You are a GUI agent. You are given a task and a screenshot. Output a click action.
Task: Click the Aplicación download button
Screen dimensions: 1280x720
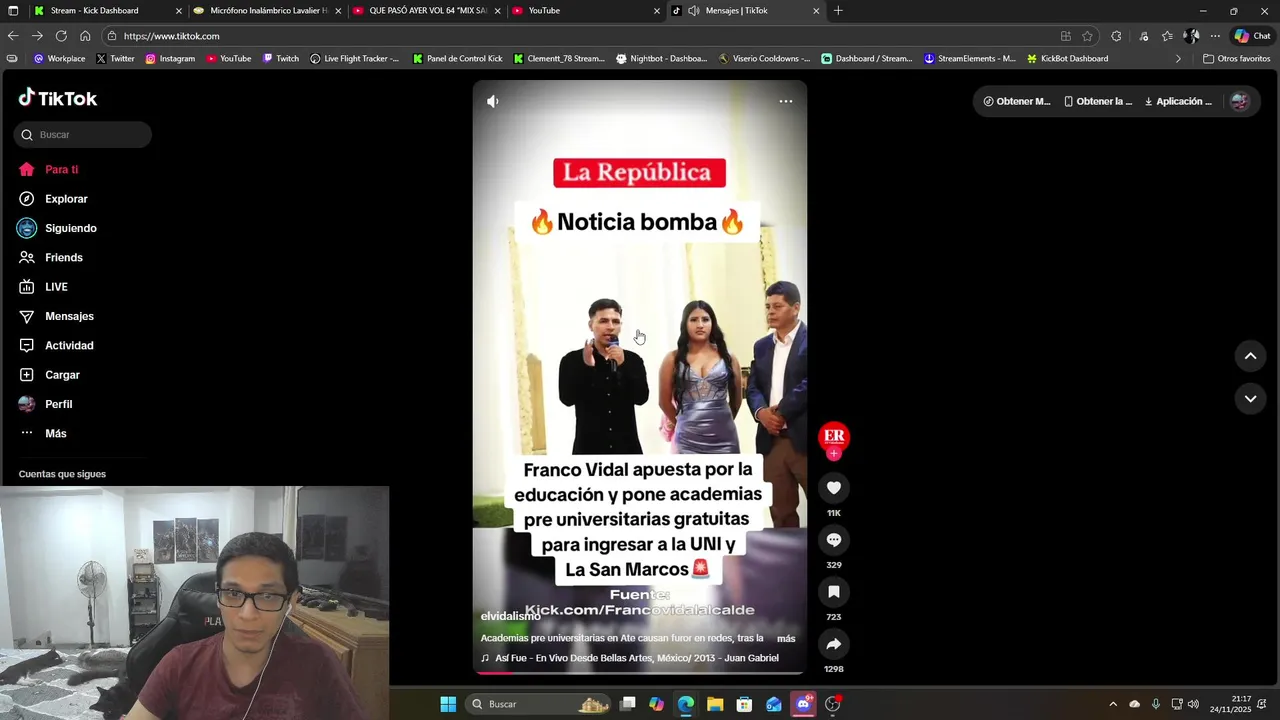coord(1178,101)
